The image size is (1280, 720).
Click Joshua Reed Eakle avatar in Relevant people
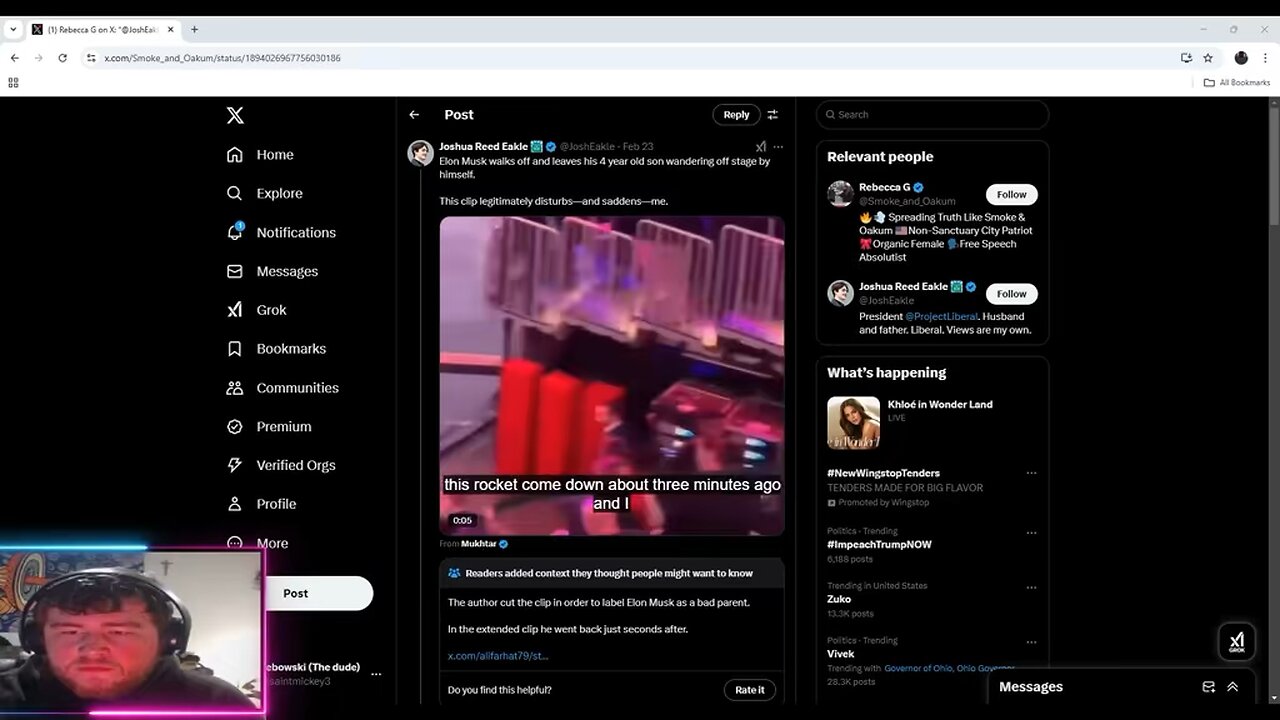[840, 293]
